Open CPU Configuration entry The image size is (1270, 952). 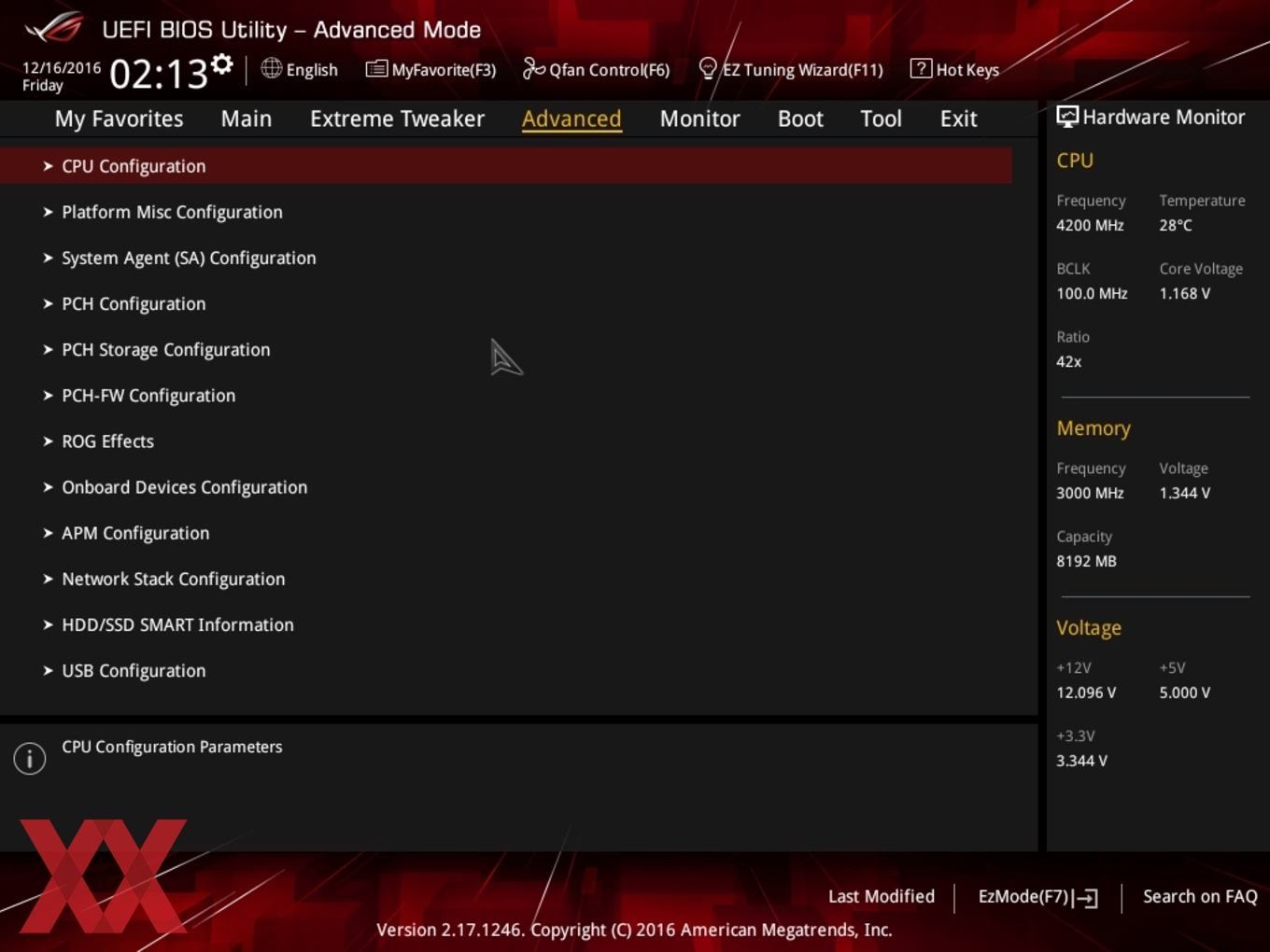[x=506, y=166]
